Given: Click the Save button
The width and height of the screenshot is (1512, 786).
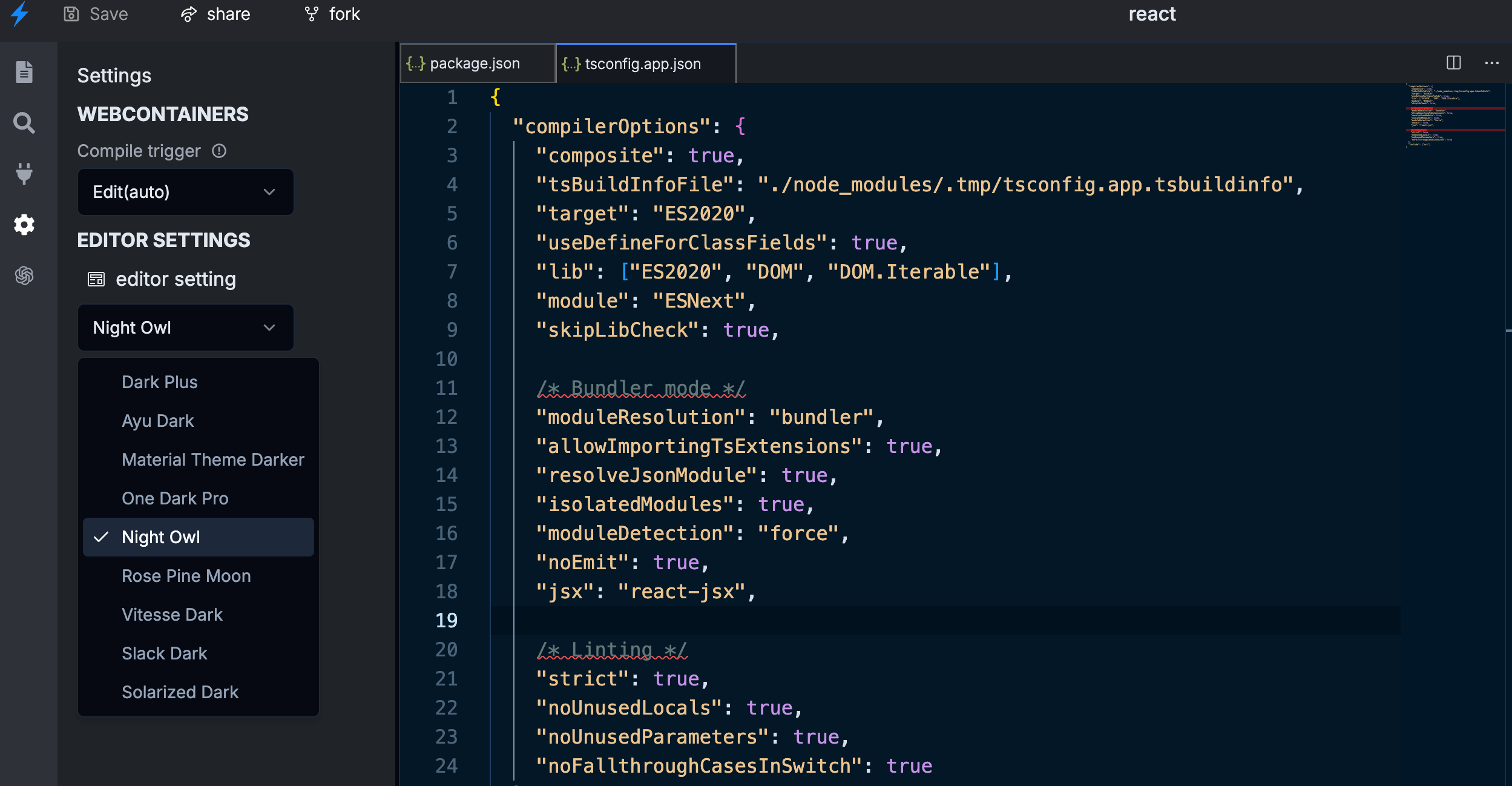Looking at the screenshot, I should (97, 13).
